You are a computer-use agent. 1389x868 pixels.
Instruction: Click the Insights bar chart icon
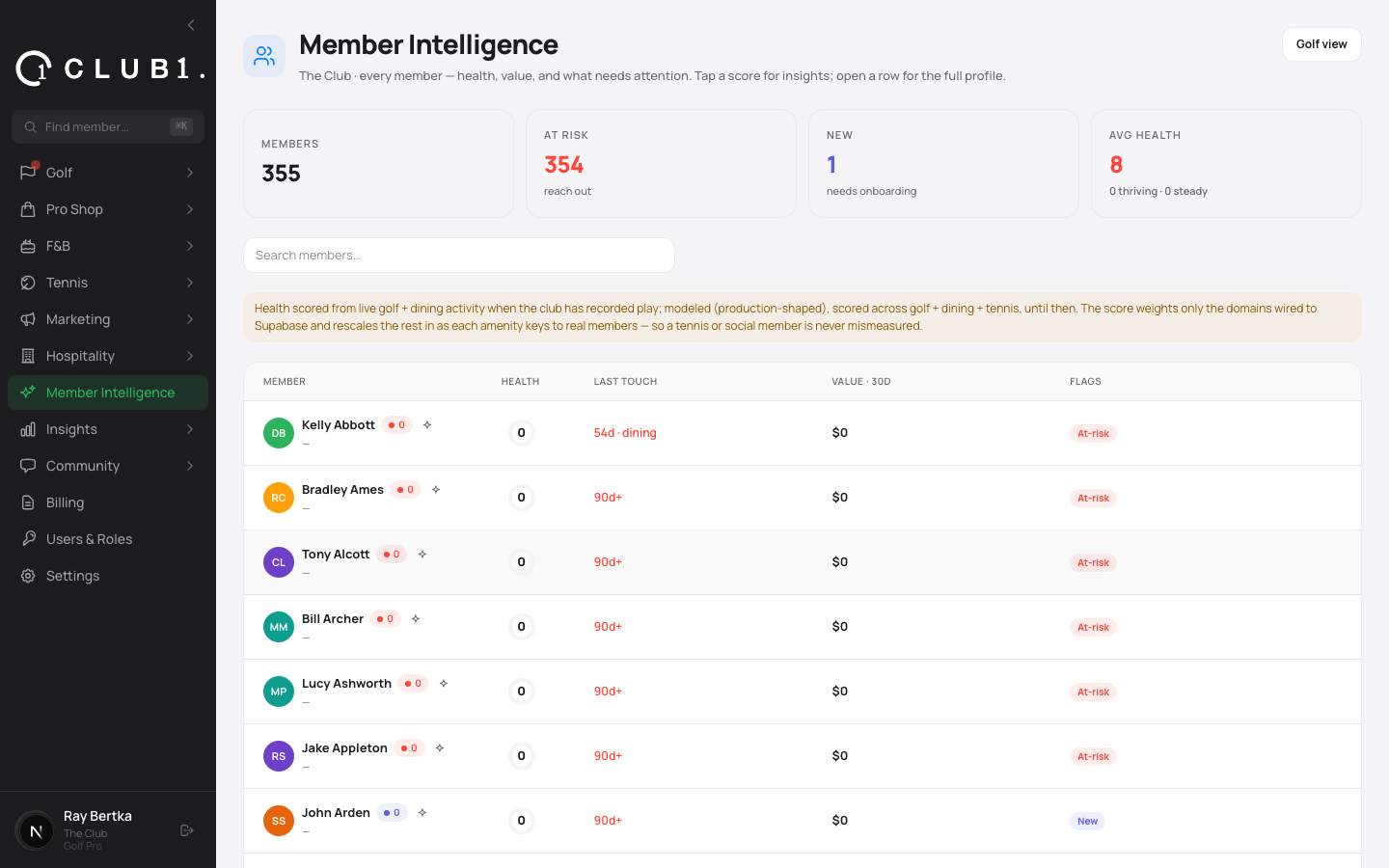coord(28,429)
